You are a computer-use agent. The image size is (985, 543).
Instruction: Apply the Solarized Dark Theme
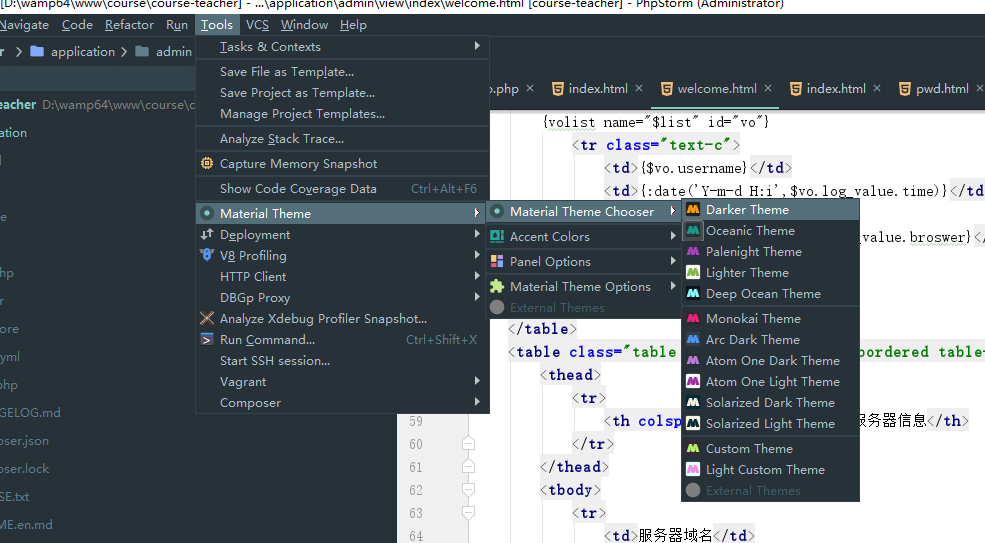pos(770,402)
